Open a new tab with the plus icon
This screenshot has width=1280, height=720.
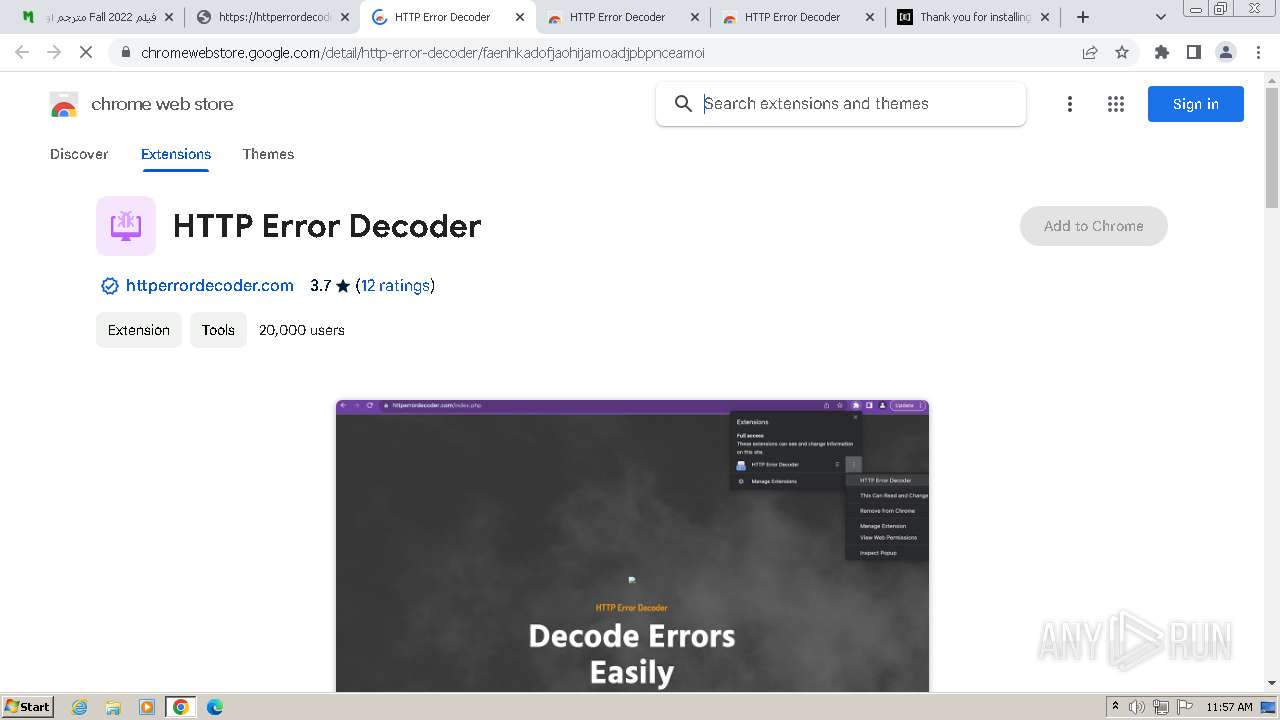[1083, 17]
